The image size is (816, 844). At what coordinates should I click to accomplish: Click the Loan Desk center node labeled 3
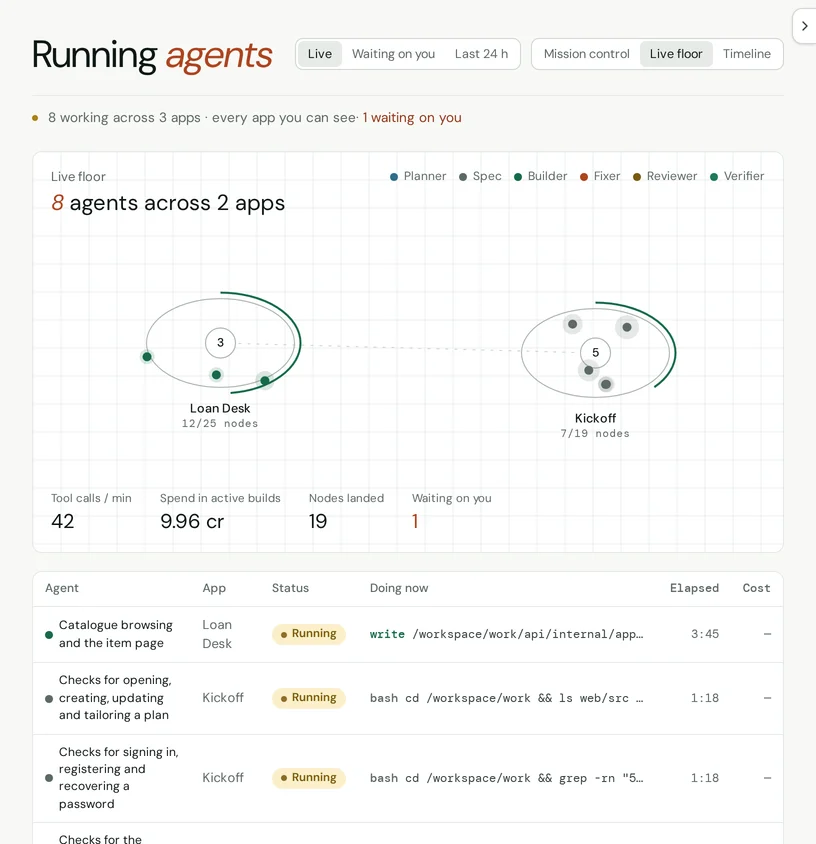(220, 342)
